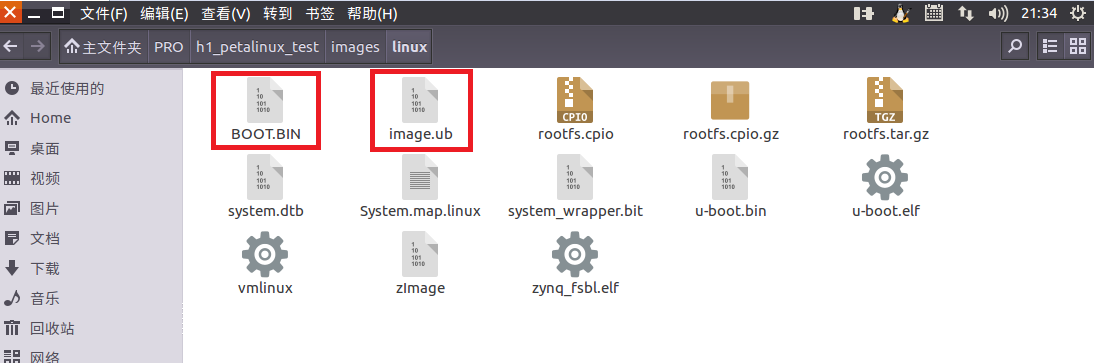Viewport: 1094px width, 363px height.
Task: Open the volume indicator in top panel
Action: point(998,13)
